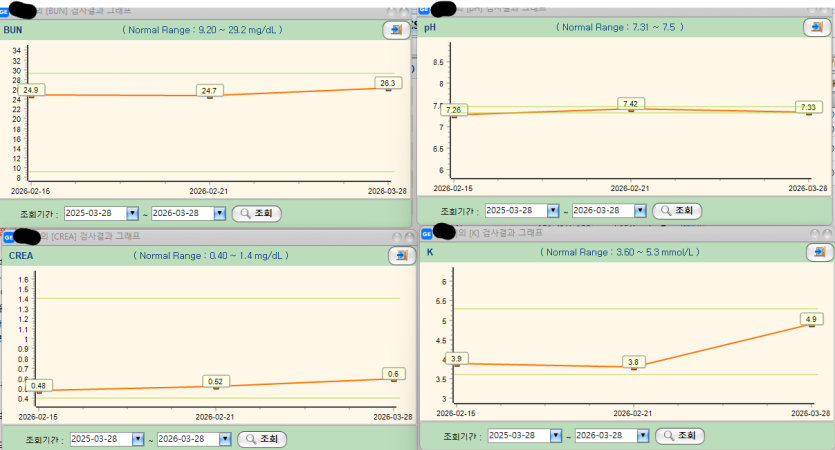
Task: Click the 7.26 data point on pH graph
Action: [x=454, y=110]
